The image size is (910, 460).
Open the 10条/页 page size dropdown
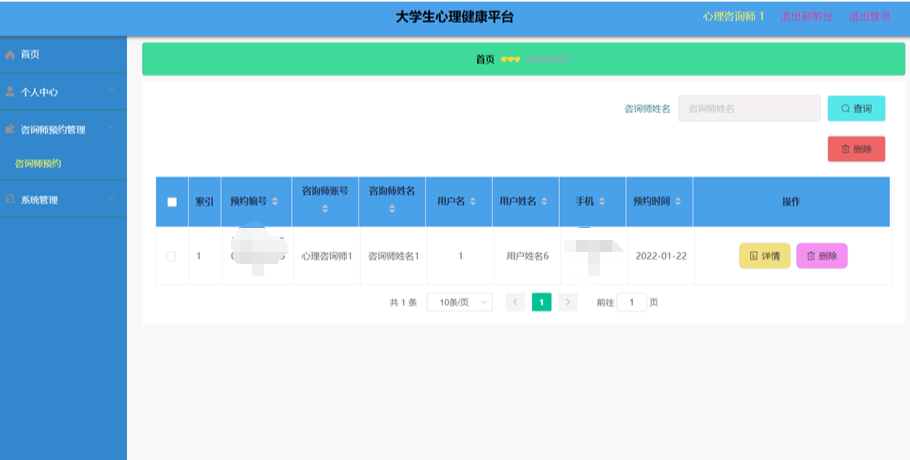[460, 302]
